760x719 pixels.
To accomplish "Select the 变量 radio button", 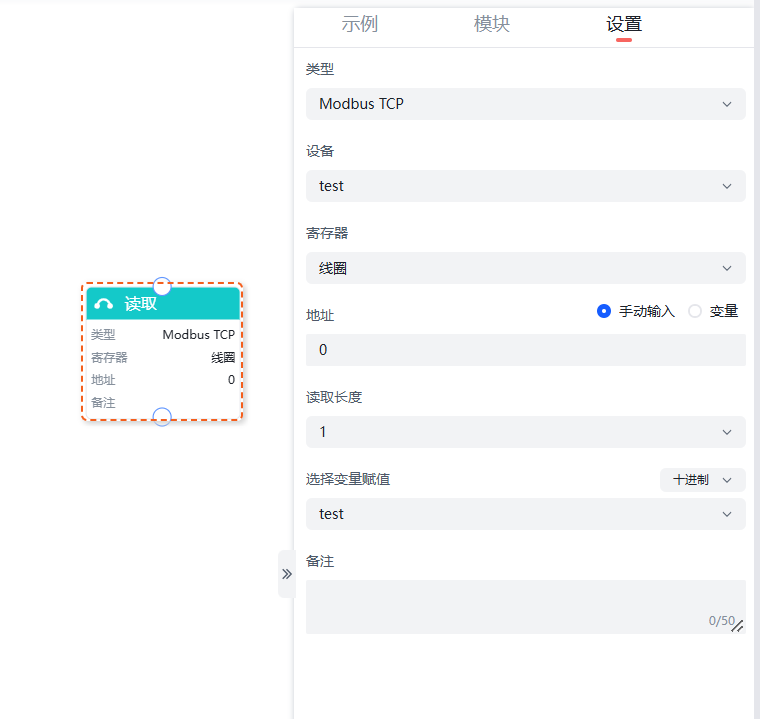I will coord(695,311).
